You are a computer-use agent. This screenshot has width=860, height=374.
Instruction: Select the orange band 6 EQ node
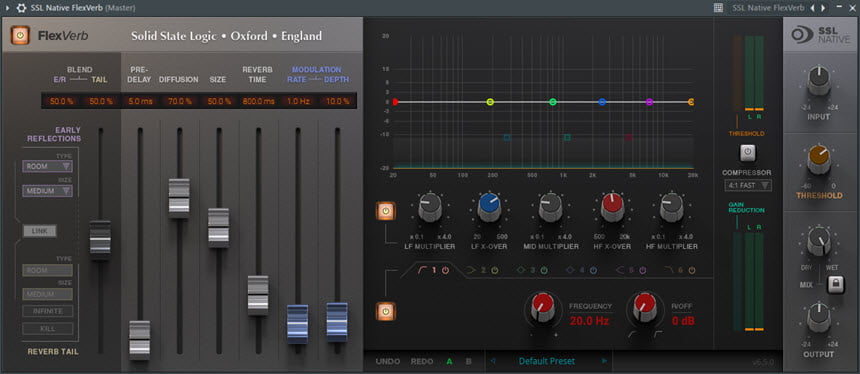(x=691, y=102)
